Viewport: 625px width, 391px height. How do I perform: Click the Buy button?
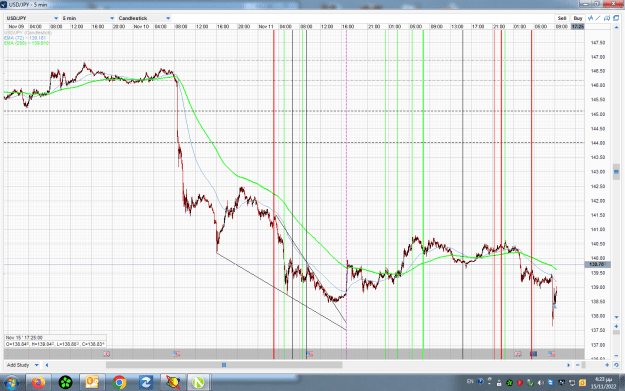(578, 18)
